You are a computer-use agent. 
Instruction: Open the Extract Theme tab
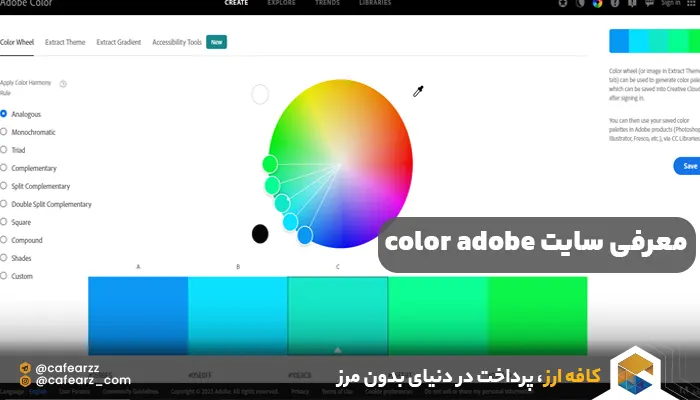pyautogui.click(x=65, y=42)
